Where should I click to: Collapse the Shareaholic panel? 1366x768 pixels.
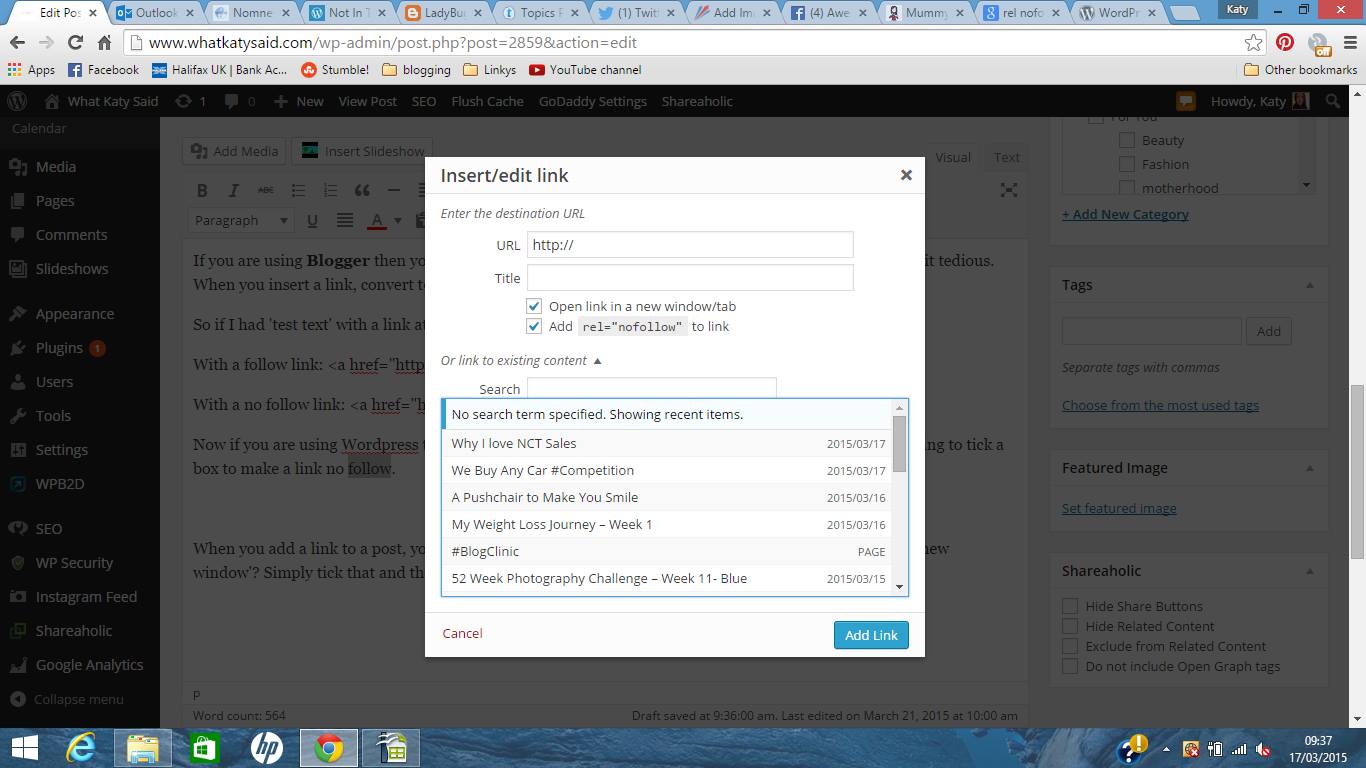[x=1310, y=571]
